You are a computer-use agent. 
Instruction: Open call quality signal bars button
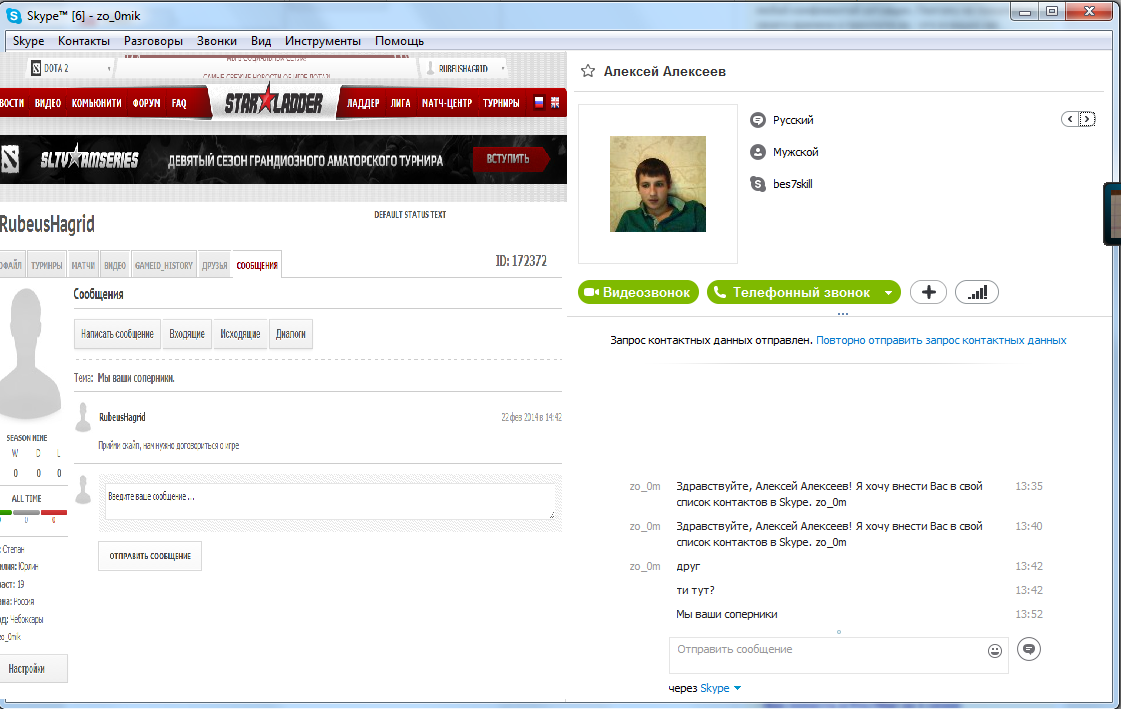(977, 292)
